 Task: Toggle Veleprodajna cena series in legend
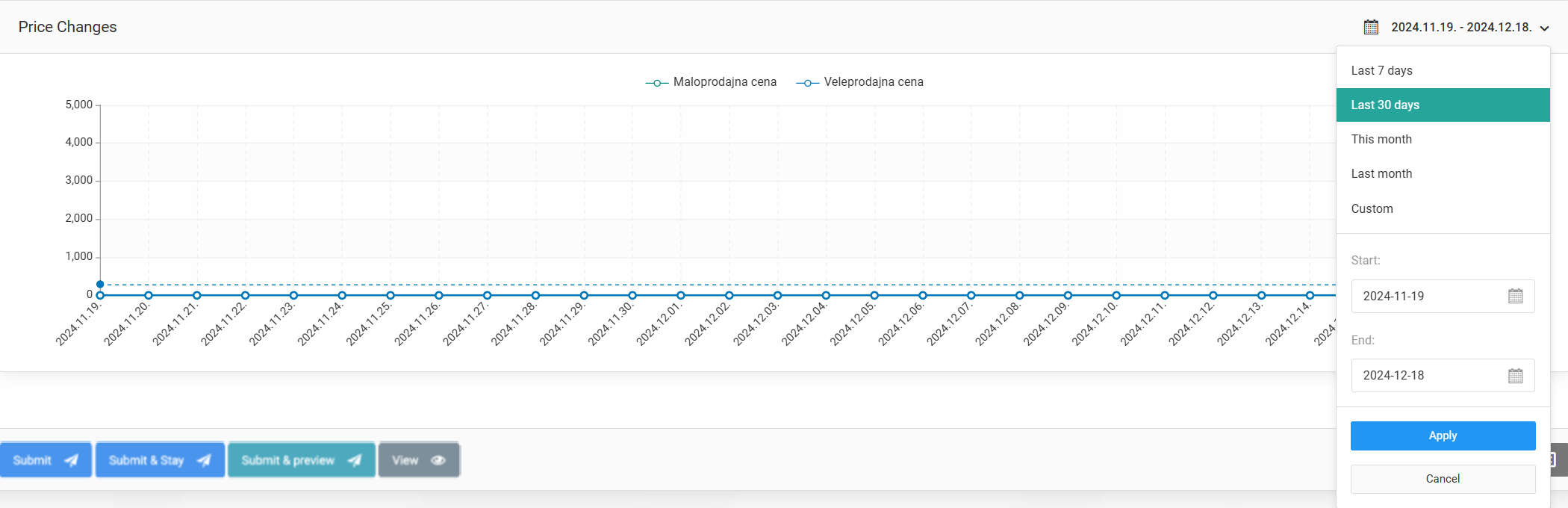tap(859, 82)
